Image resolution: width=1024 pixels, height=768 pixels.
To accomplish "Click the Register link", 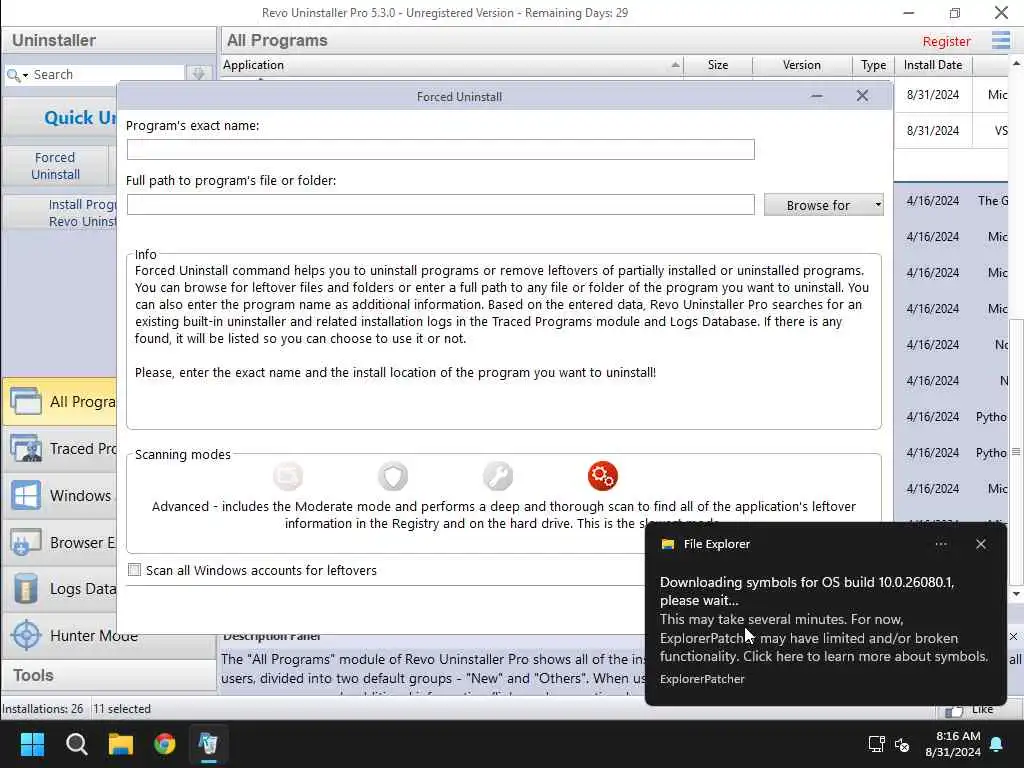I will [946, 41].
